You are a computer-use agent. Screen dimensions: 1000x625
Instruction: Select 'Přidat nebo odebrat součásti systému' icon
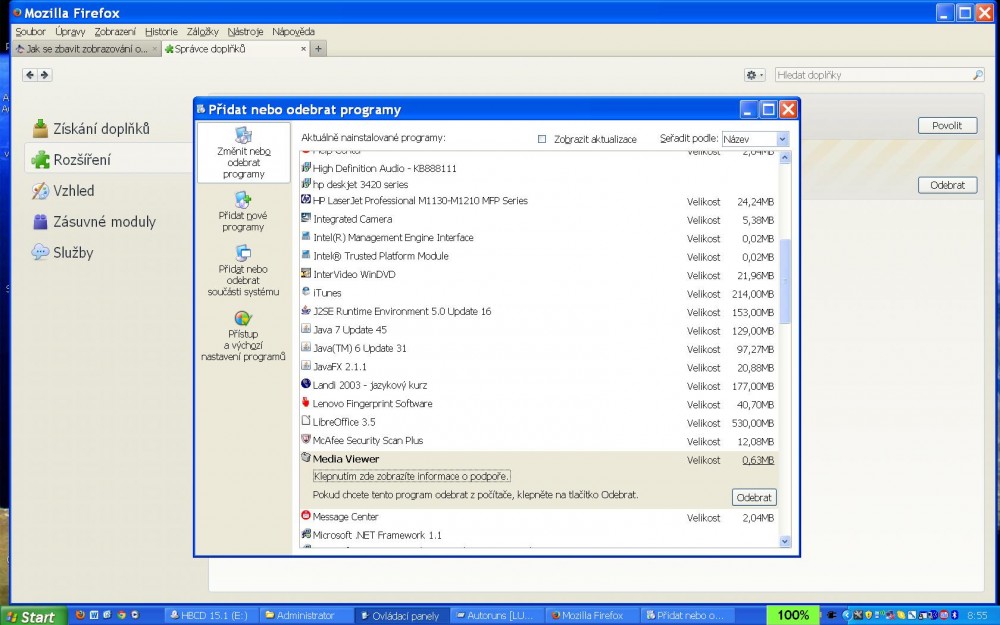[243, 254]
